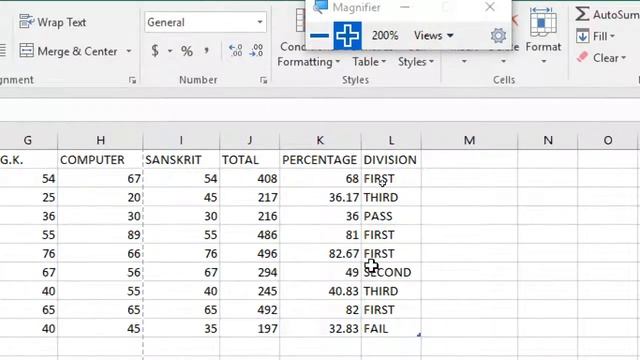Open the Clear dropdown
Image resolution: width=640 pixels, height=360 pixels.
coord(602,58)
